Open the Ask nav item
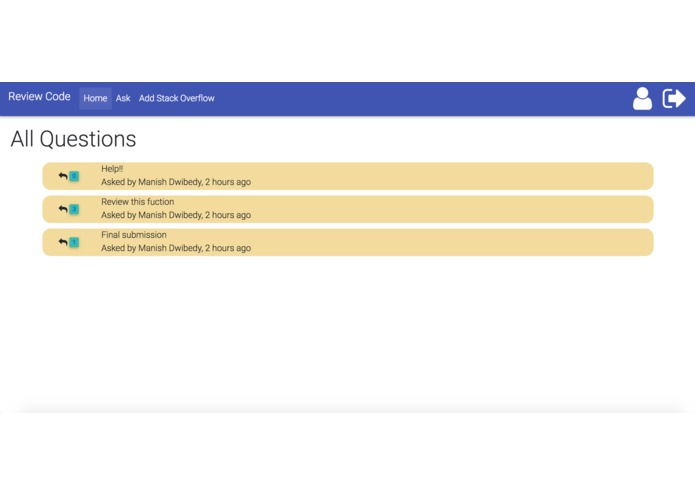 123,98
